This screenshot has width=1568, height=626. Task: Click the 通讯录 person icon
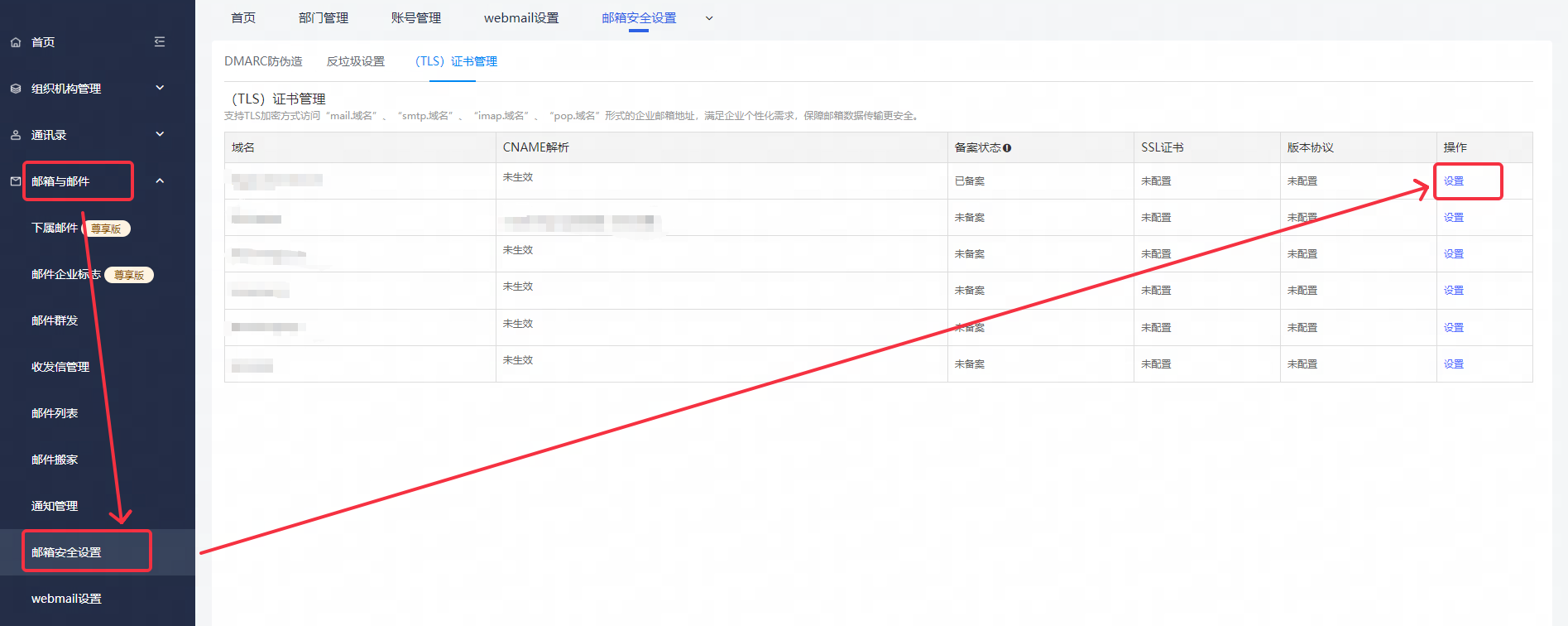pos(16,135)
